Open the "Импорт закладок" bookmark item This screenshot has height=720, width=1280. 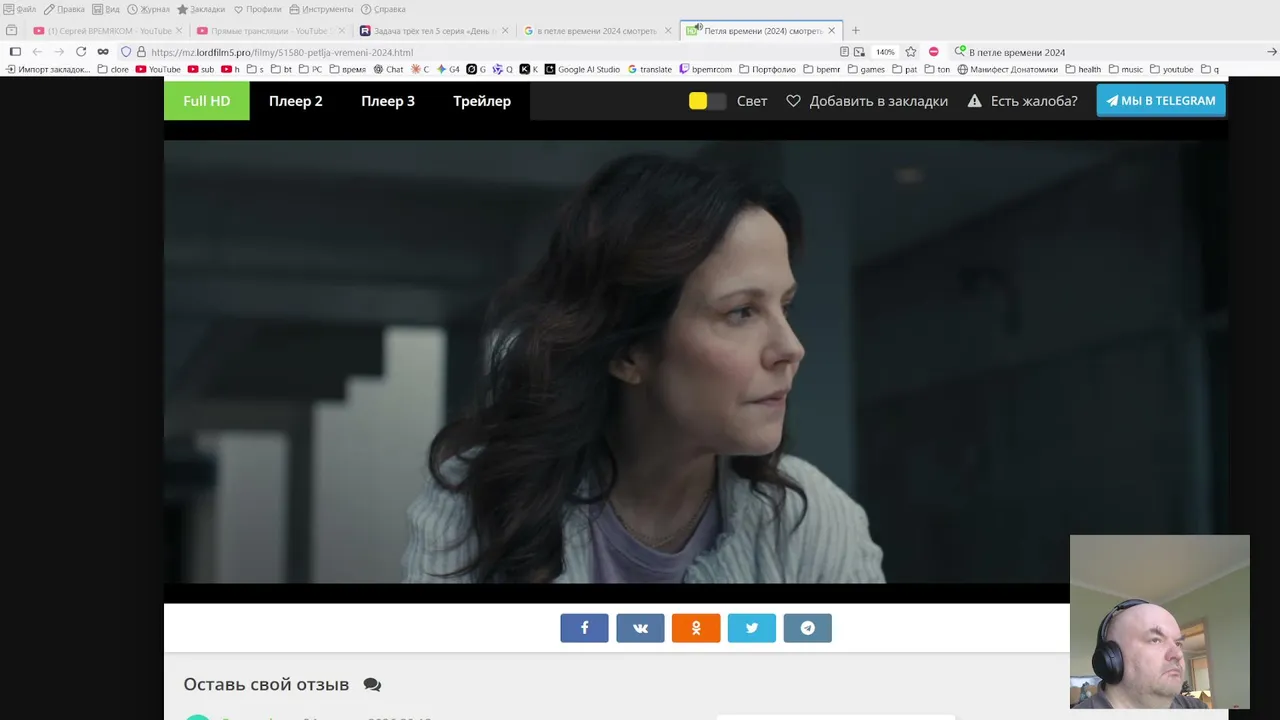47,69
